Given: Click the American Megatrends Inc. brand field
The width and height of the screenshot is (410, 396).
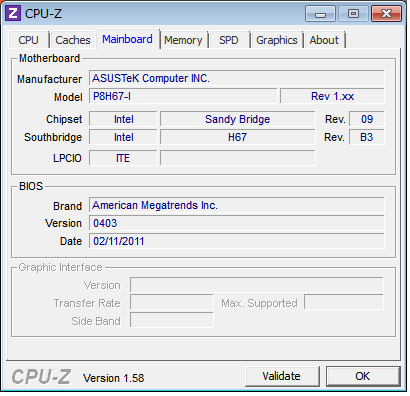Looking at the screenshot, I should tap(237, 205).
